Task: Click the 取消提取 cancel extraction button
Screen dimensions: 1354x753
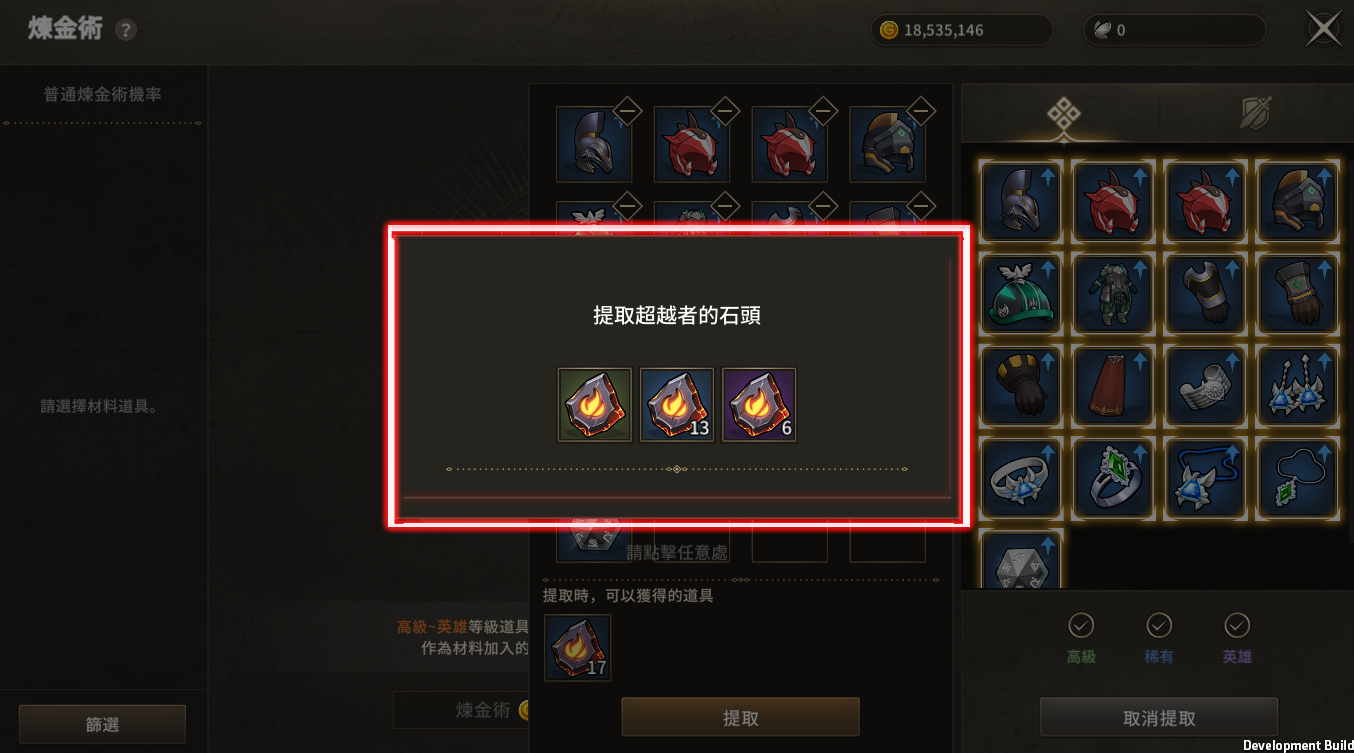Action: click(1159, 718)
